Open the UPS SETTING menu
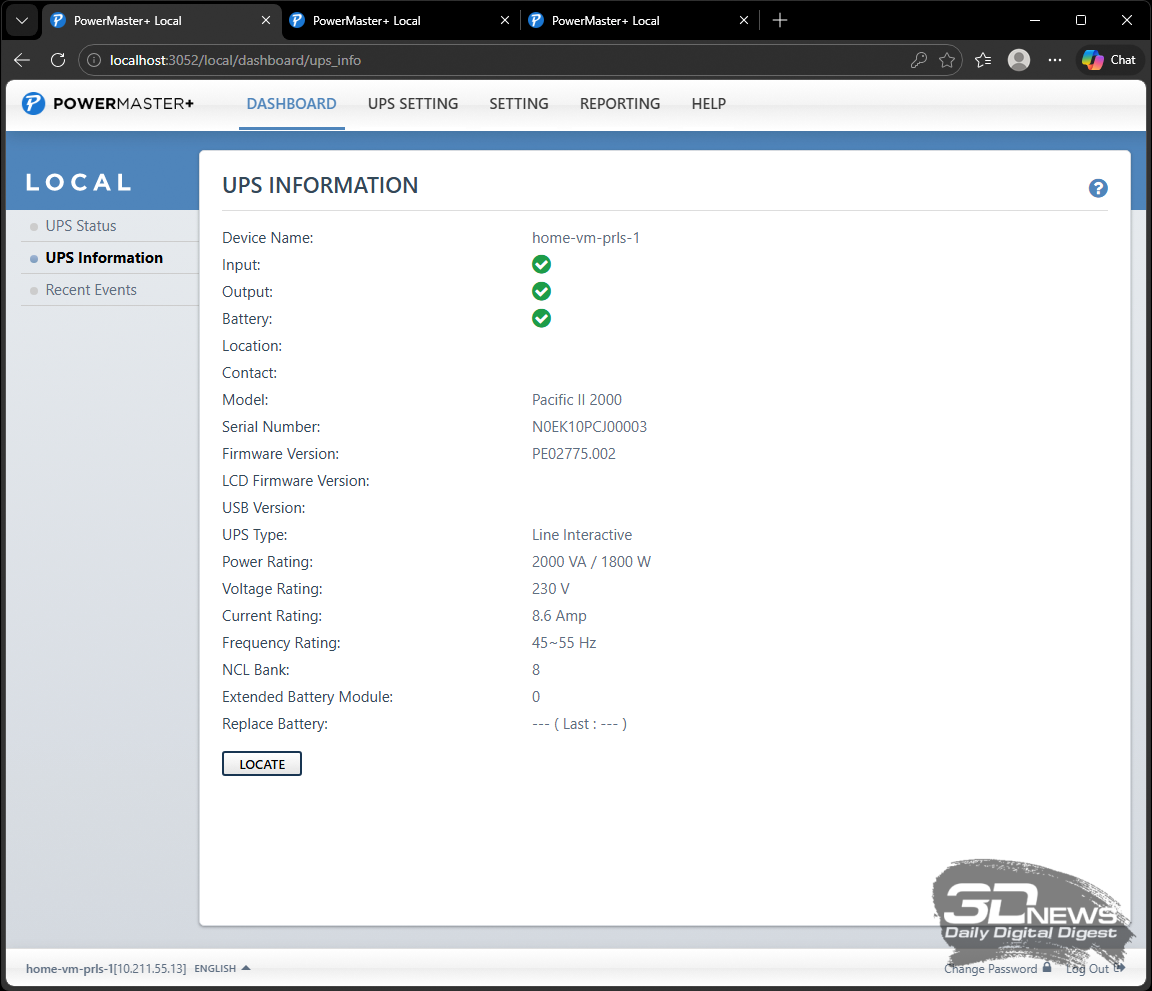This screenshot has width=1152, height=991. (x=413, y=104)
